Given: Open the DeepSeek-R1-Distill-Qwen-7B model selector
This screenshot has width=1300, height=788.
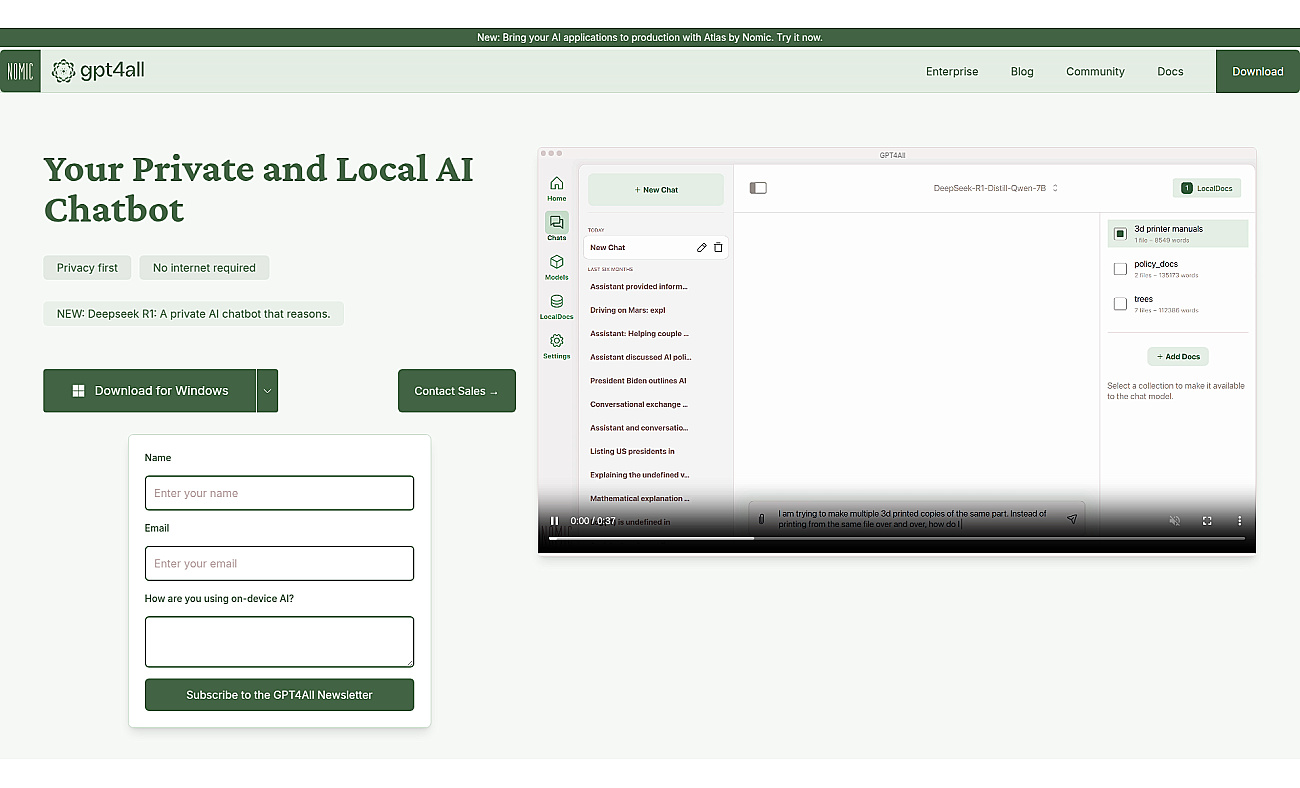Looking at the screenshot, I should tap(995, 188).
